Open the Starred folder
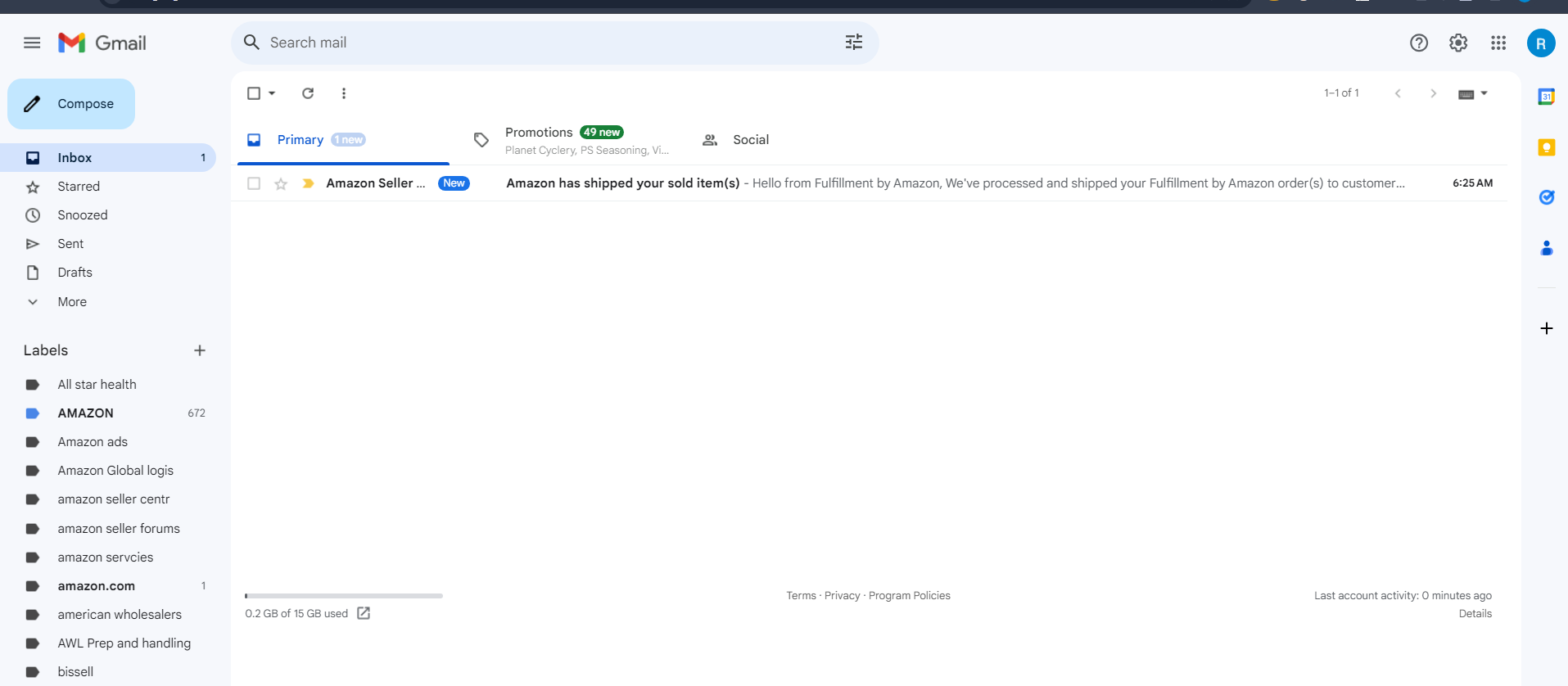Image resolution: width=1568 pixels, height=686 pixels. pyautogui.click(x=108, y=187)
